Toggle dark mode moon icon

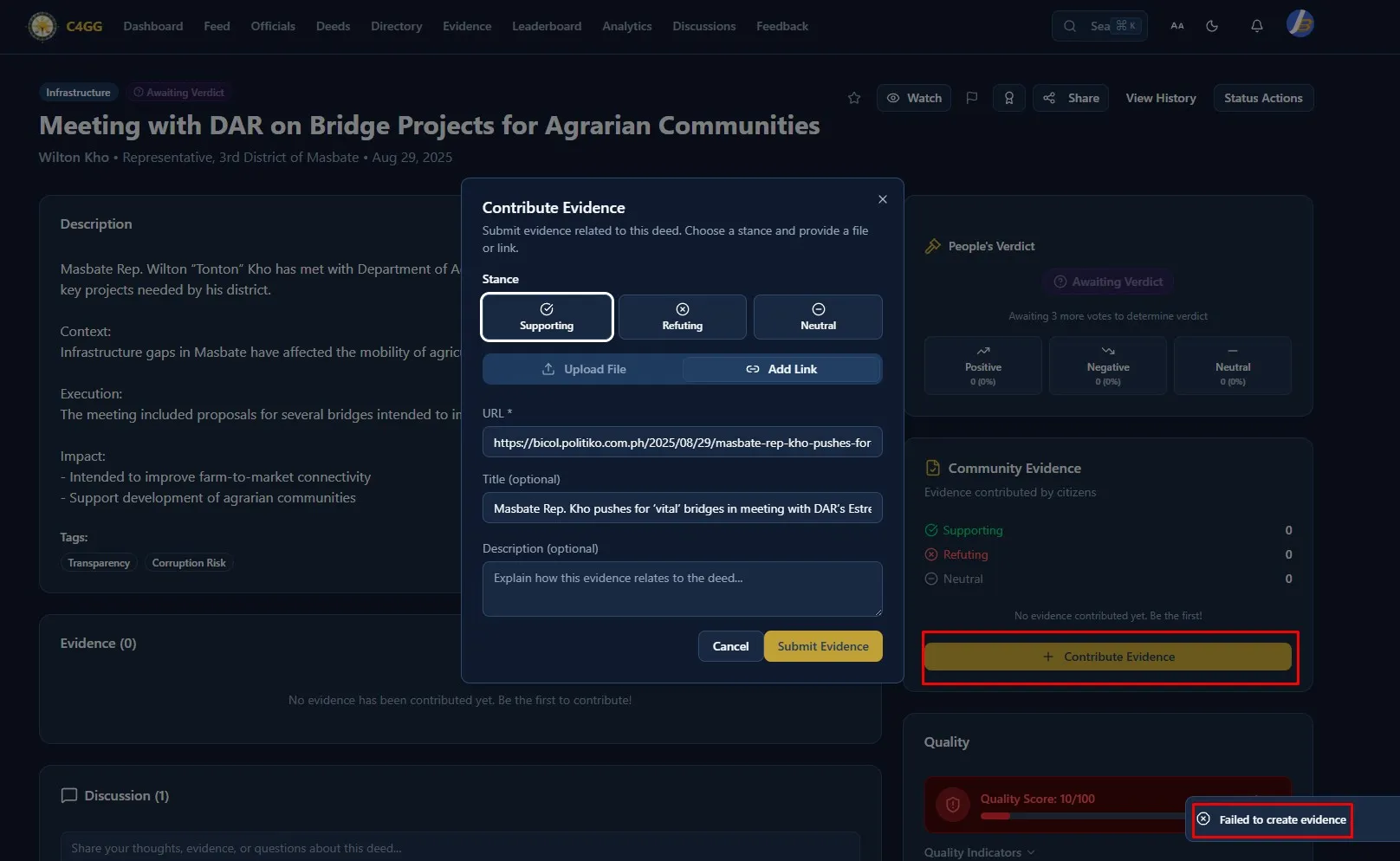[1212, 26]
